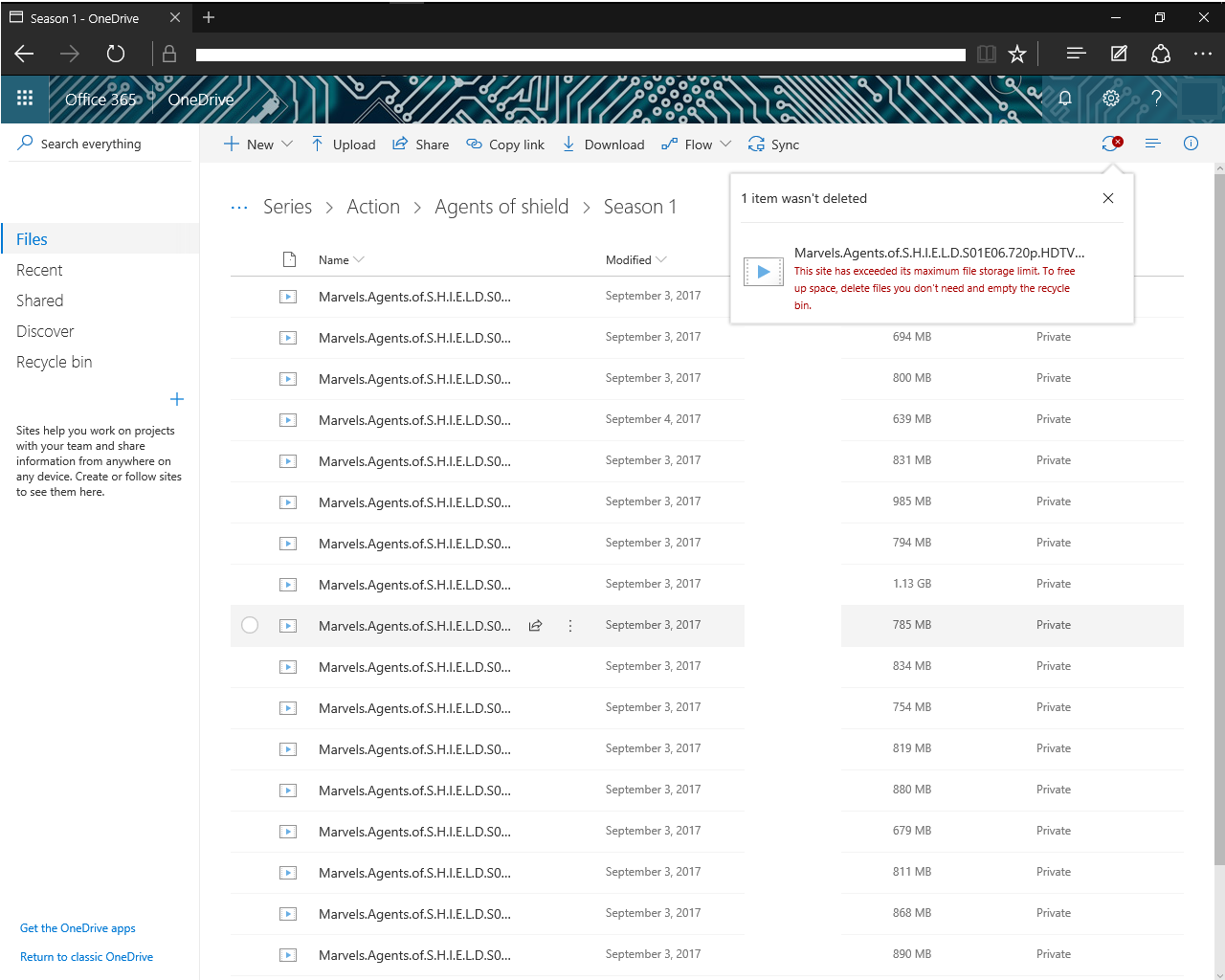Click the Copy link icon
The height and width of the screenshot is (980, 1225).
473,144
